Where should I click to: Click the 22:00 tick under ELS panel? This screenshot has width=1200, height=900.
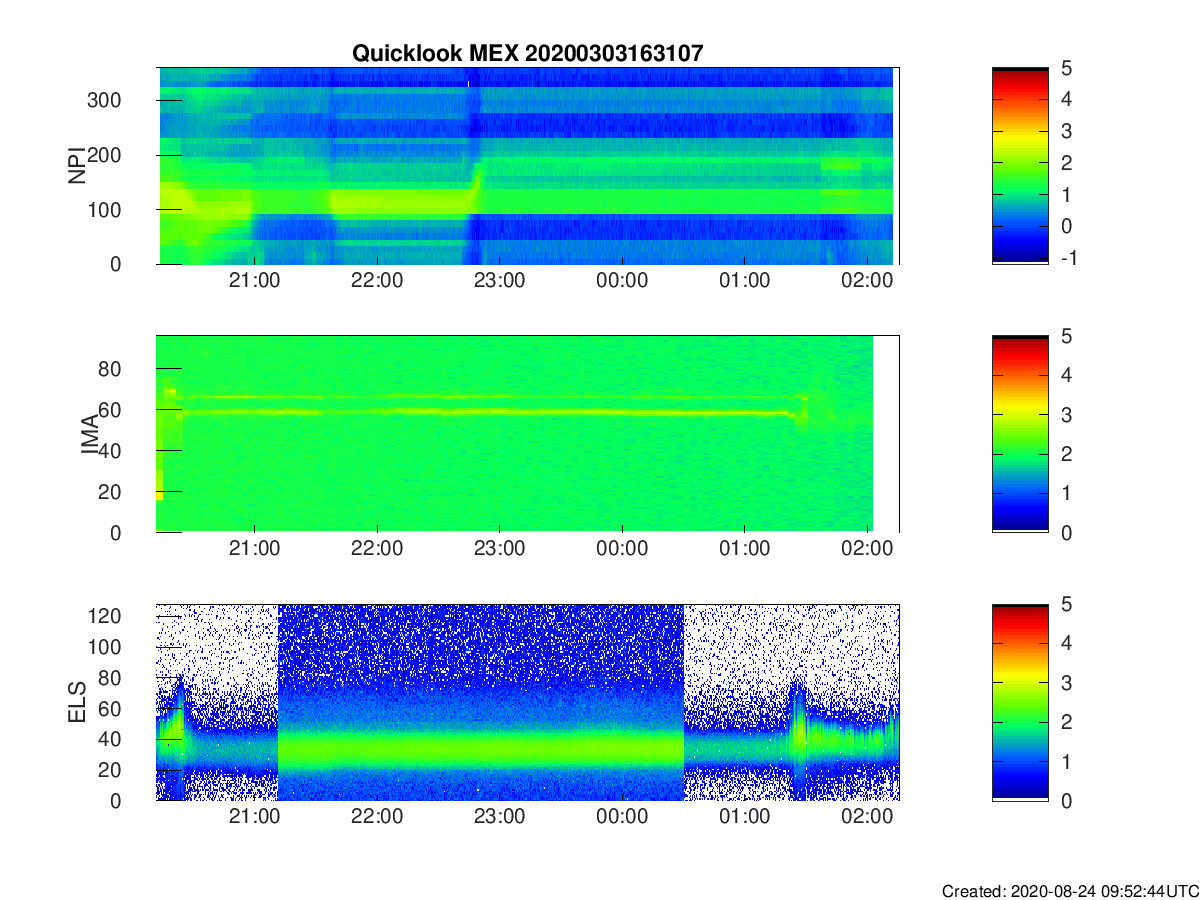pyautogui.click(x=377, y=817)
